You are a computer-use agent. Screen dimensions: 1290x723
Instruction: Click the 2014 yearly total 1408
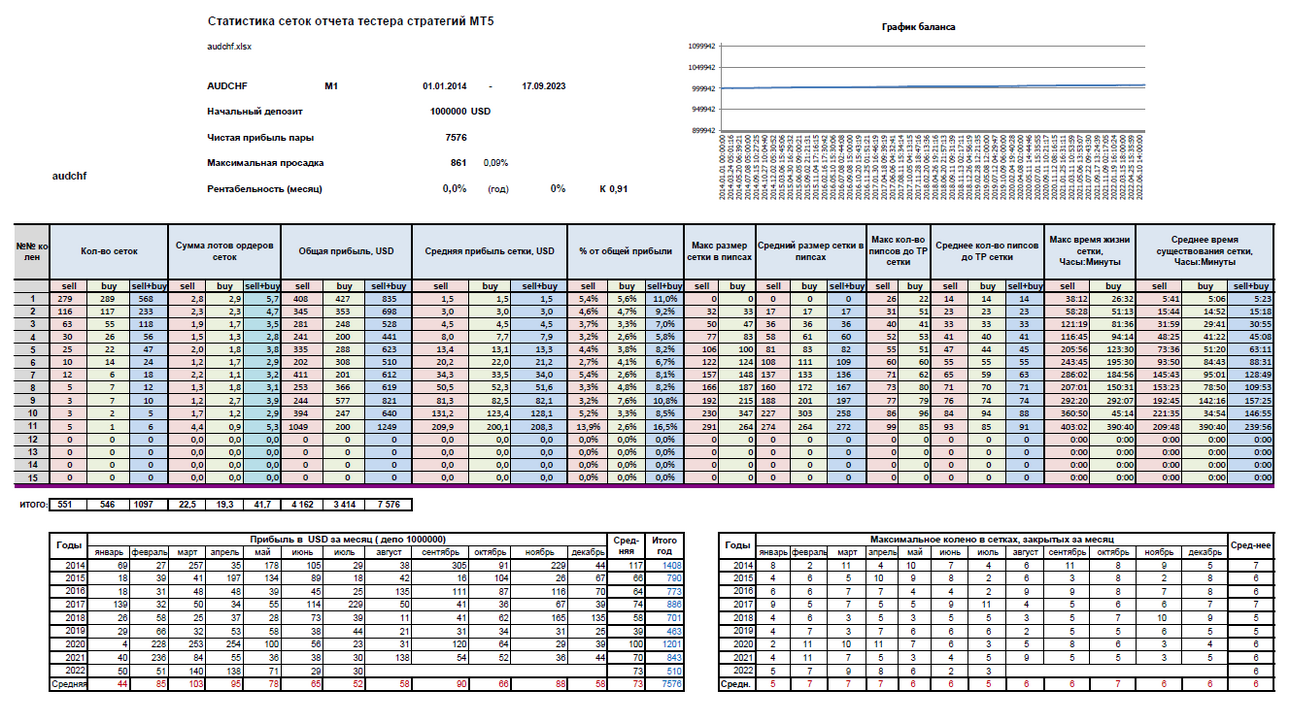coord(663,566)
